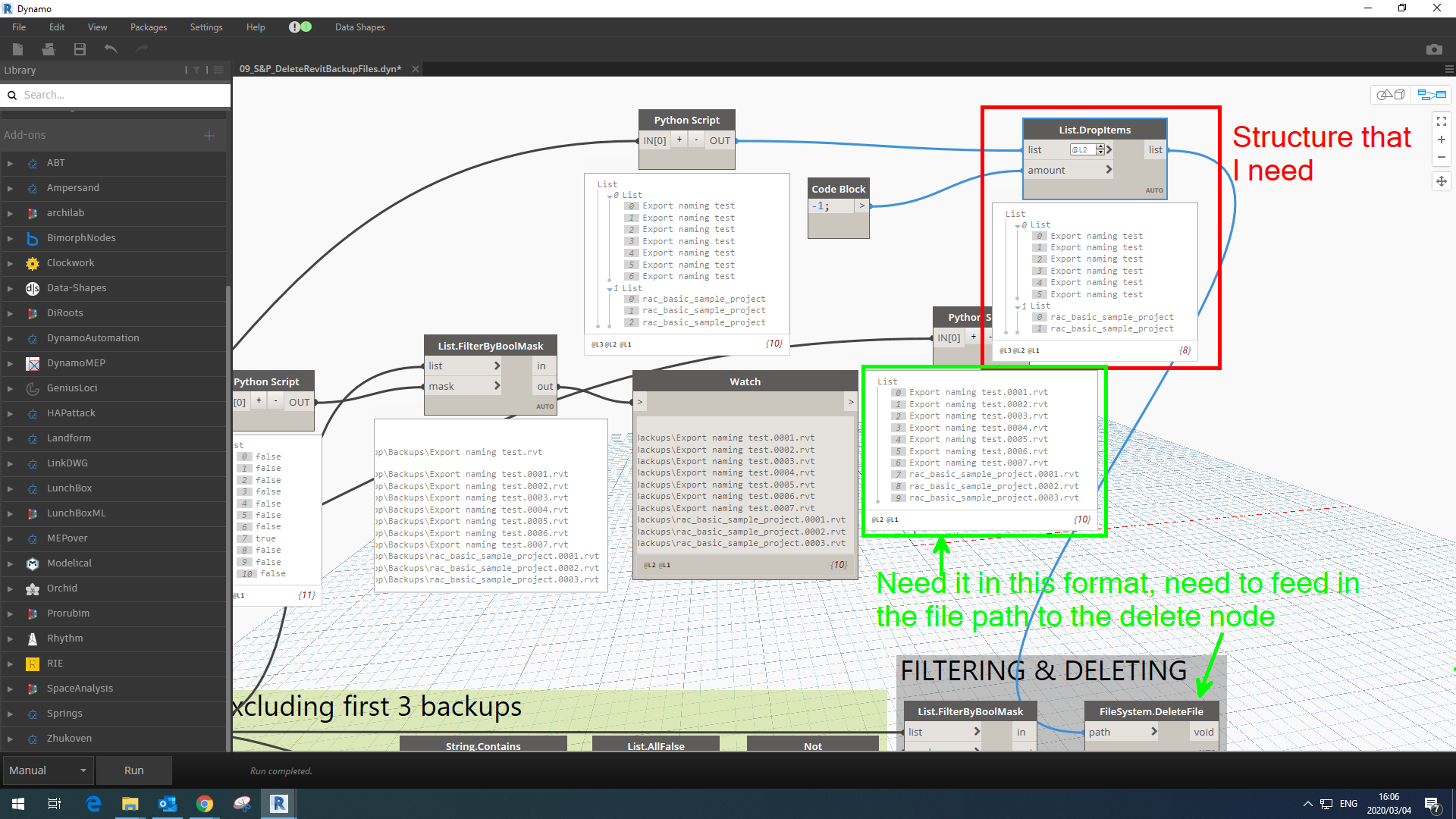Close the 09_S&P_DeleteRevitBackupFiles.dyn tab
This screenshot has width=1456, height=819.
[x=416, y=69]
